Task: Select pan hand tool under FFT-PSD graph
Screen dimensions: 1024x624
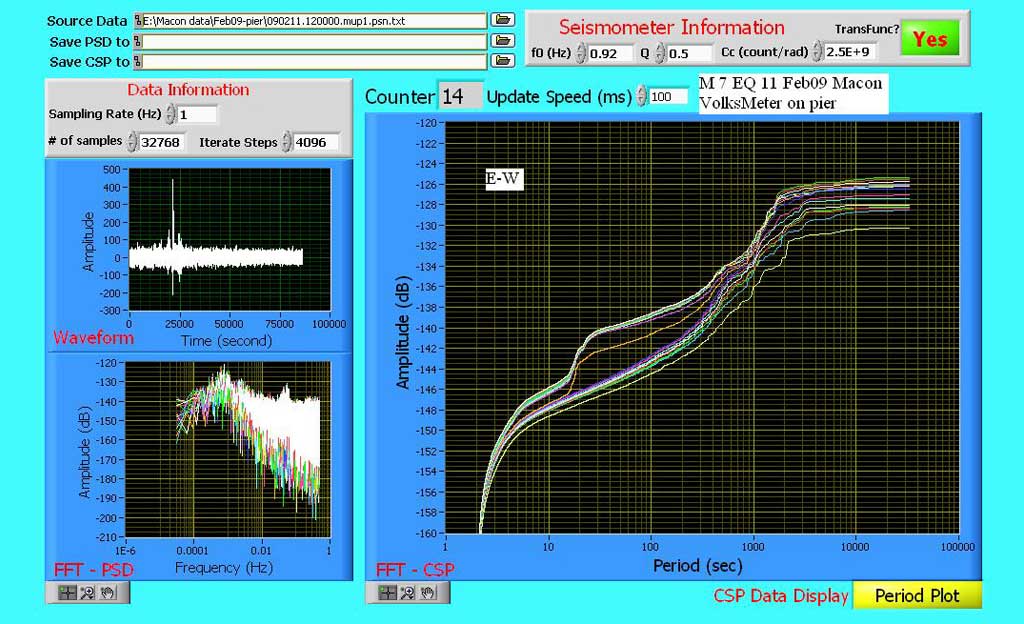Action: tap(107, 593)
